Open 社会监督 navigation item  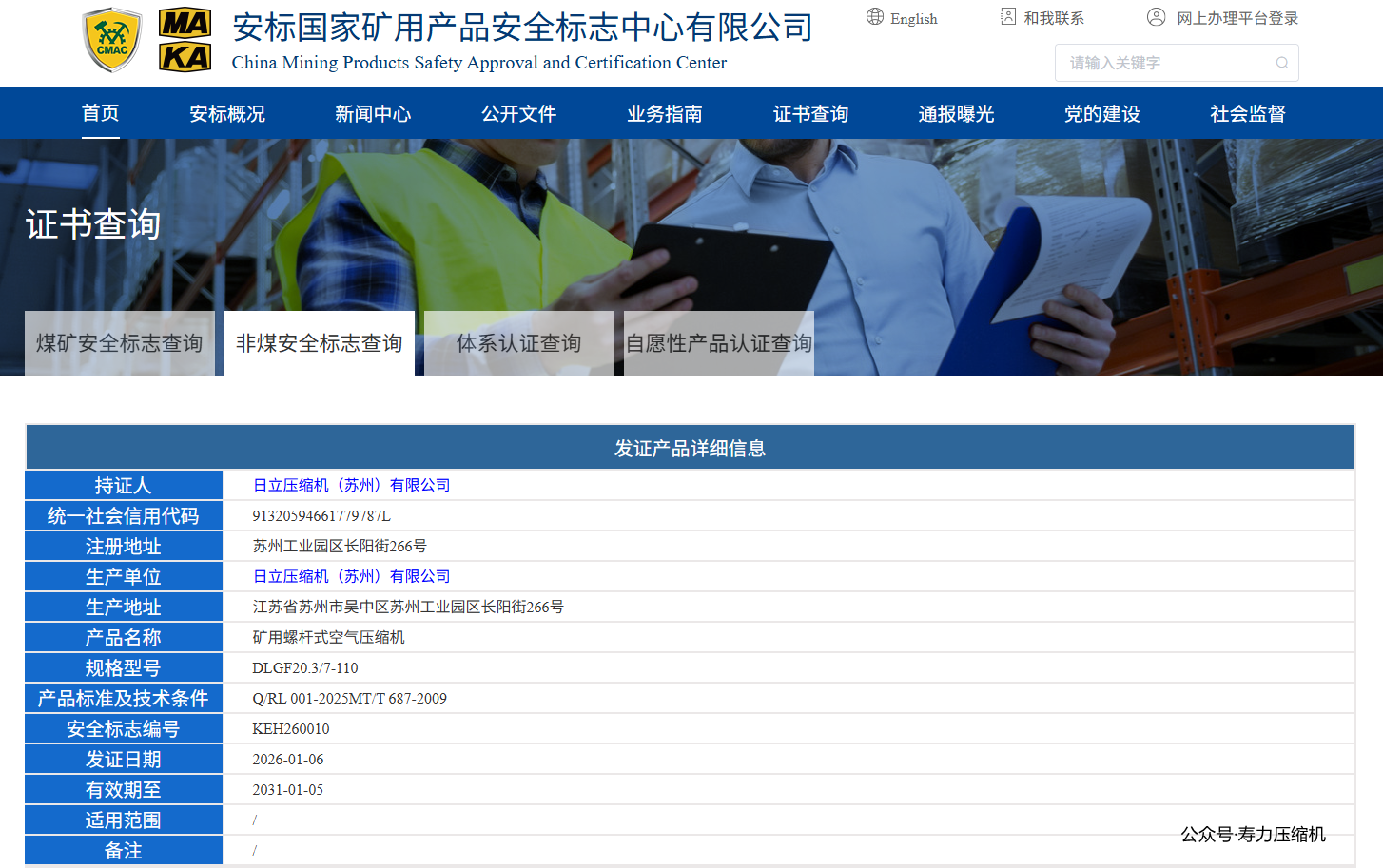click(1248, 114)
